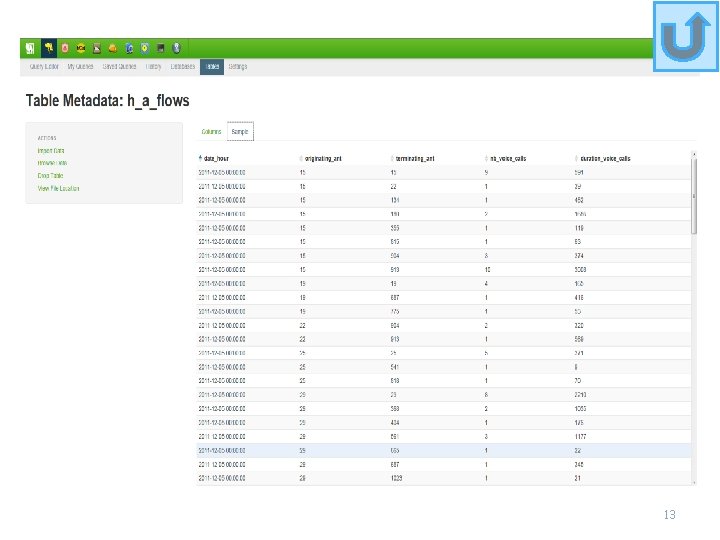Open the brown app icon in header
720x540 pixels.
coord(97,48)
